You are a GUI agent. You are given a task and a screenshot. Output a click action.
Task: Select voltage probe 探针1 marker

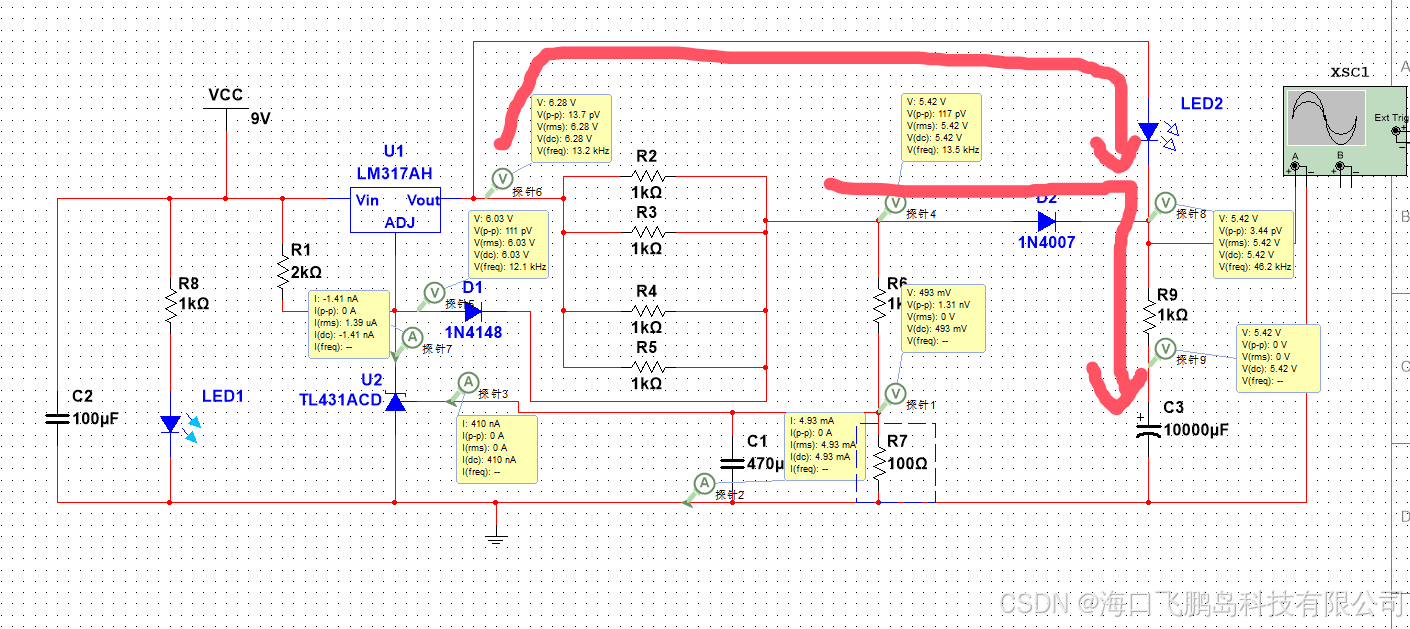click(x=895, y=393)
